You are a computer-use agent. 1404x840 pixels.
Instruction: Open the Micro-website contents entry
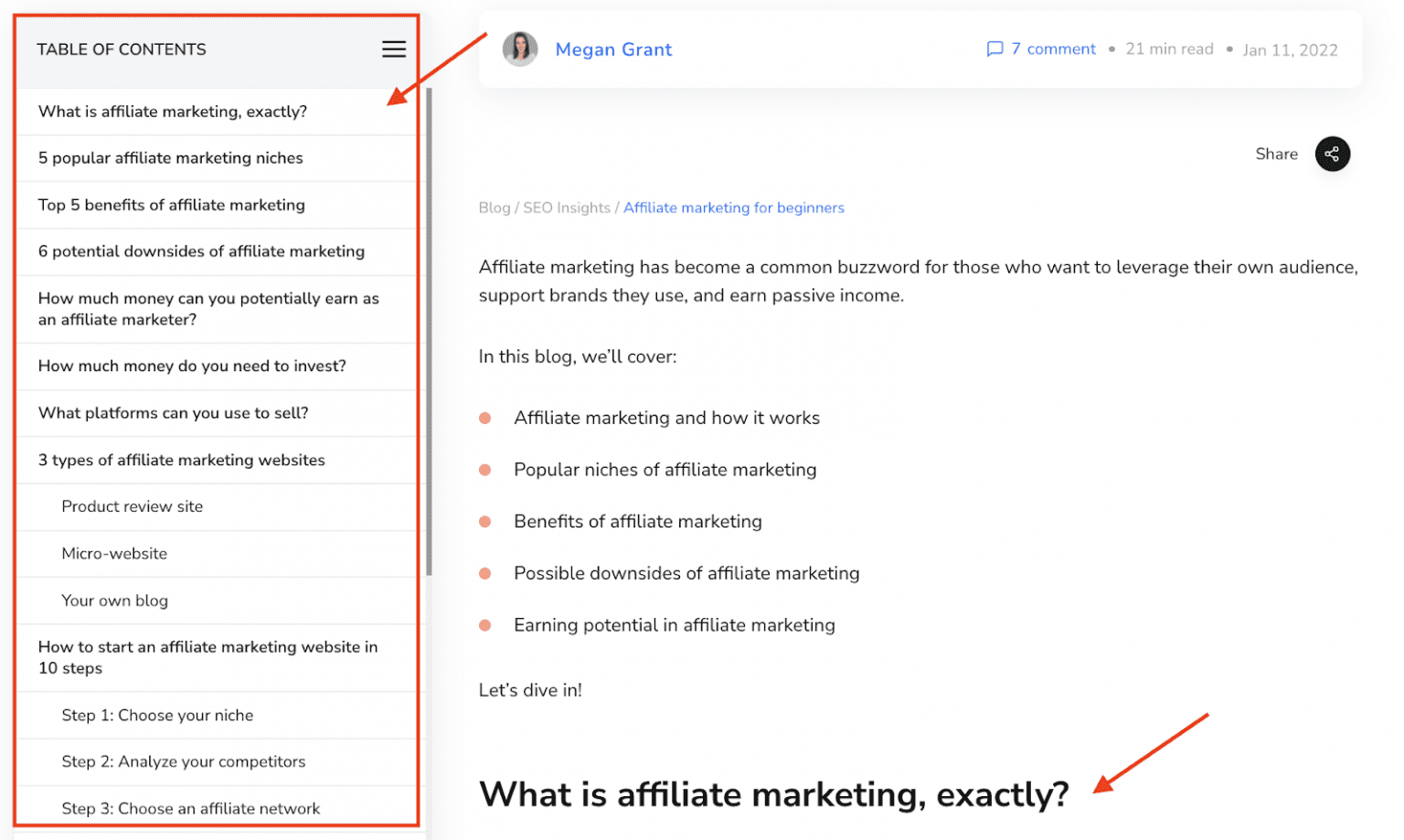tap(114, 553)
